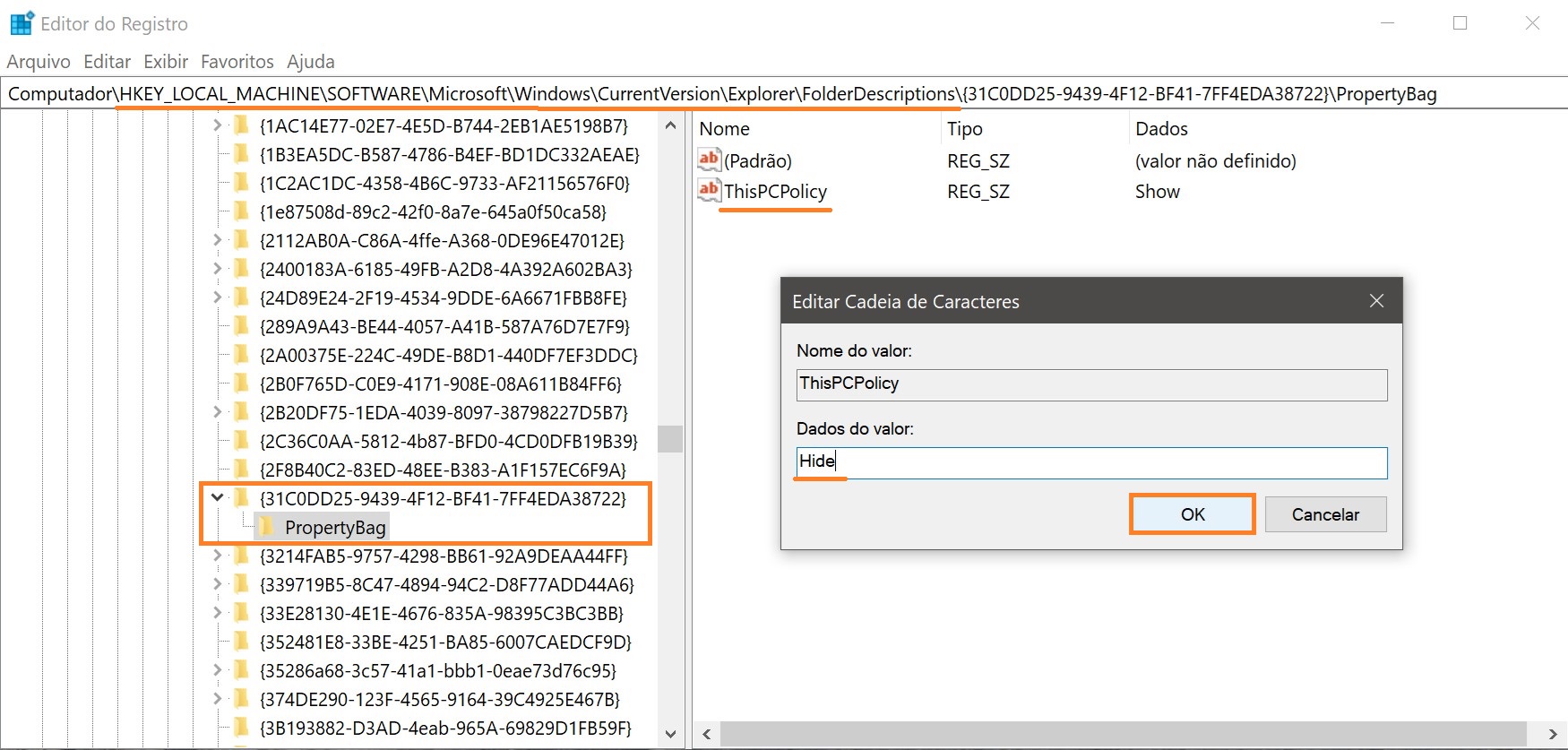Expand the {339719B5-8C47-4894-94C2-D8F77ADD44A6} key
Screen dimensions: 1568x750
point(217,584)
